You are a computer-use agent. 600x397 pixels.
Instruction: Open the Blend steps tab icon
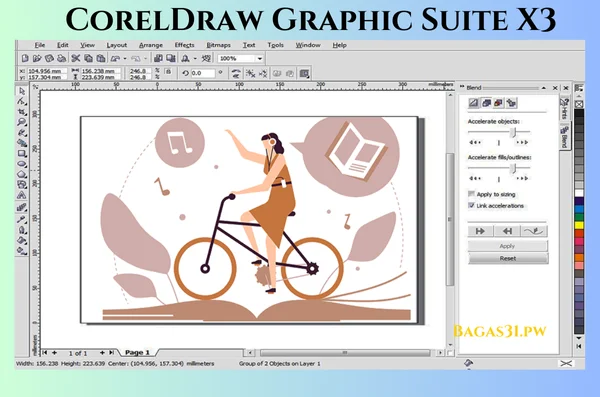pyautogui.click(x=474, y=103)
